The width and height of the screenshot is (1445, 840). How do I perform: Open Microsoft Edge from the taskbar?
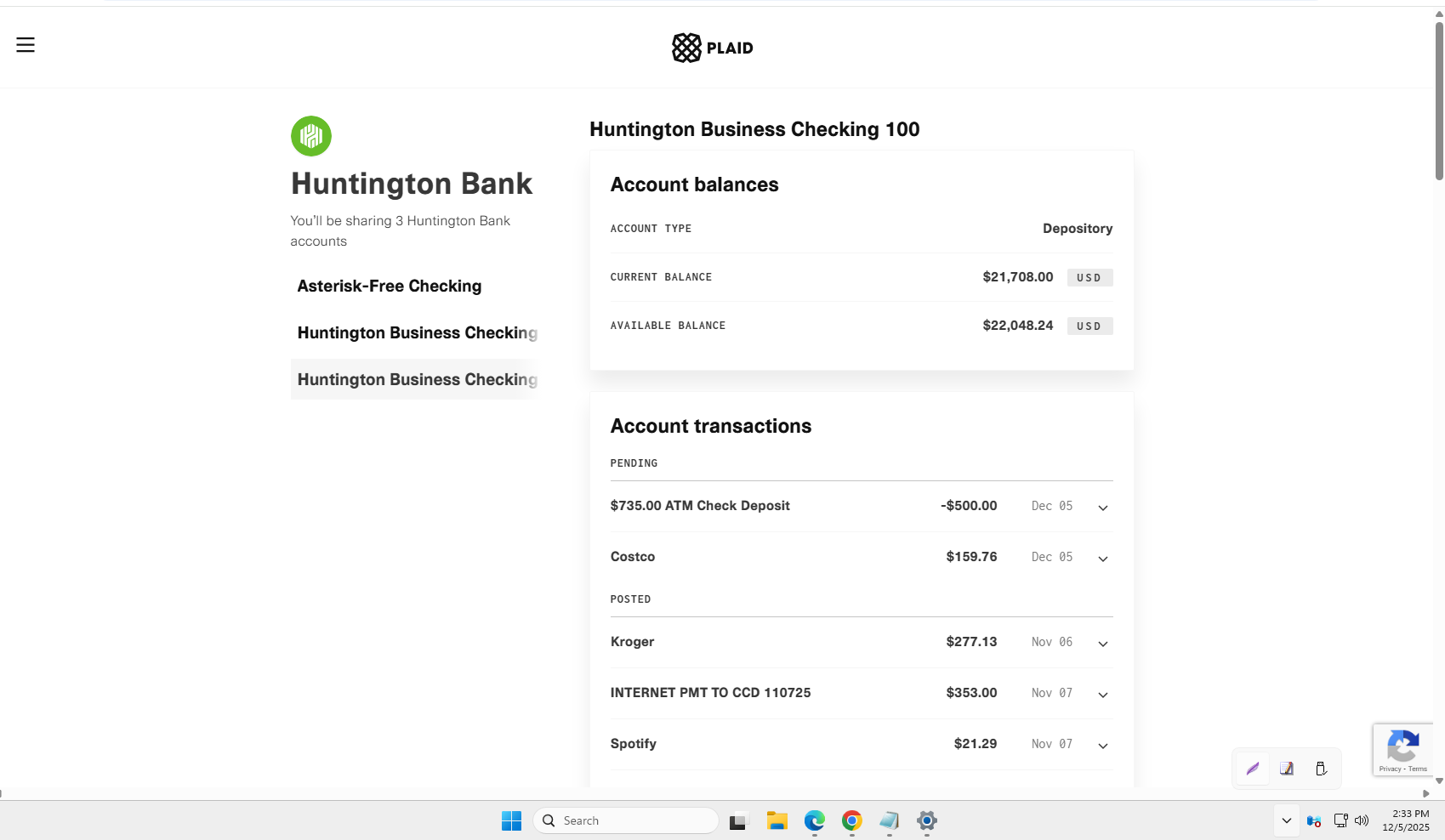click(814, 820)
